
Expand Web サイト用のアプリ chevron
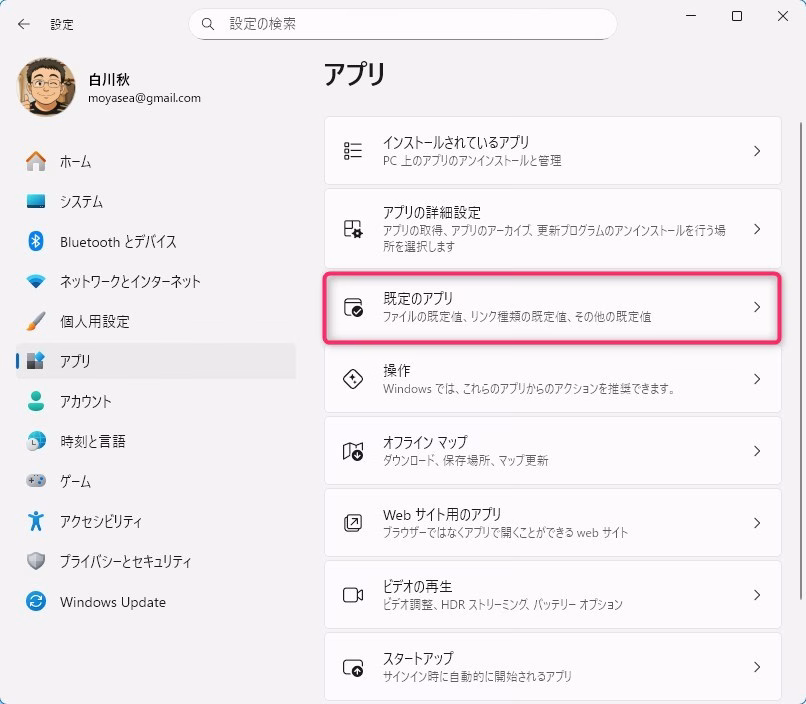pyautogui.click(x=757, y=523)
